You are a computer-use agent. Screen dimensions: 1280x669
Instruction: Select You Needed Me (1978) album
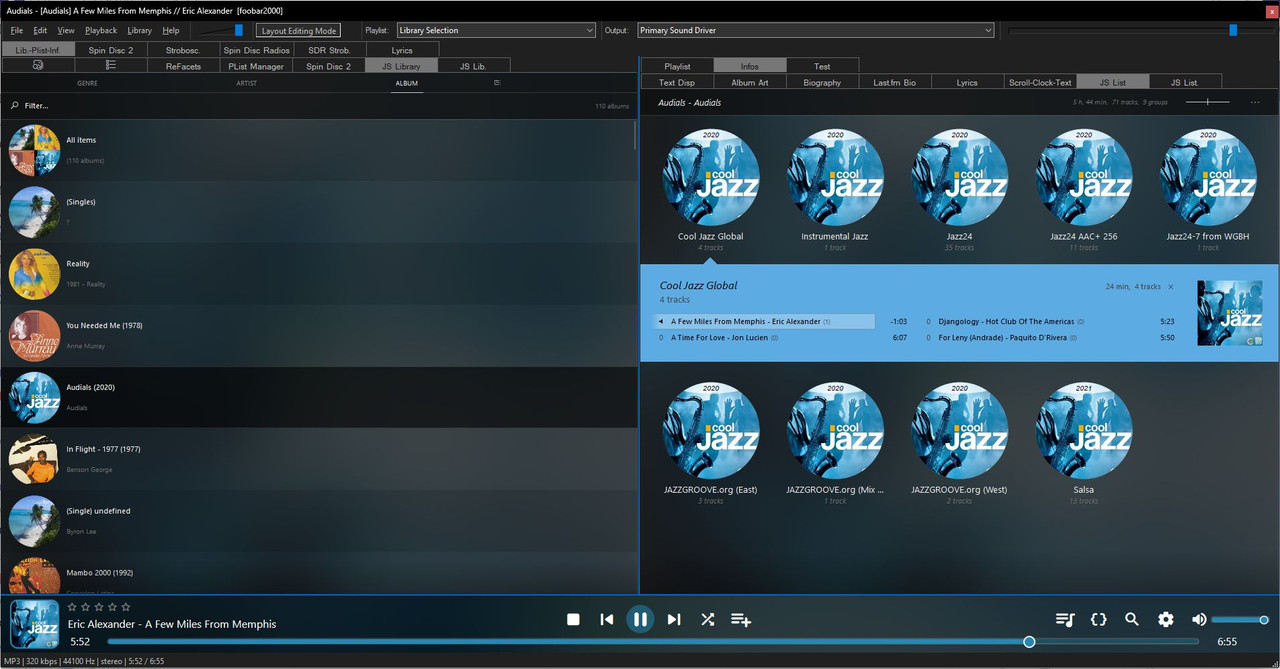[x=318, y=335]
